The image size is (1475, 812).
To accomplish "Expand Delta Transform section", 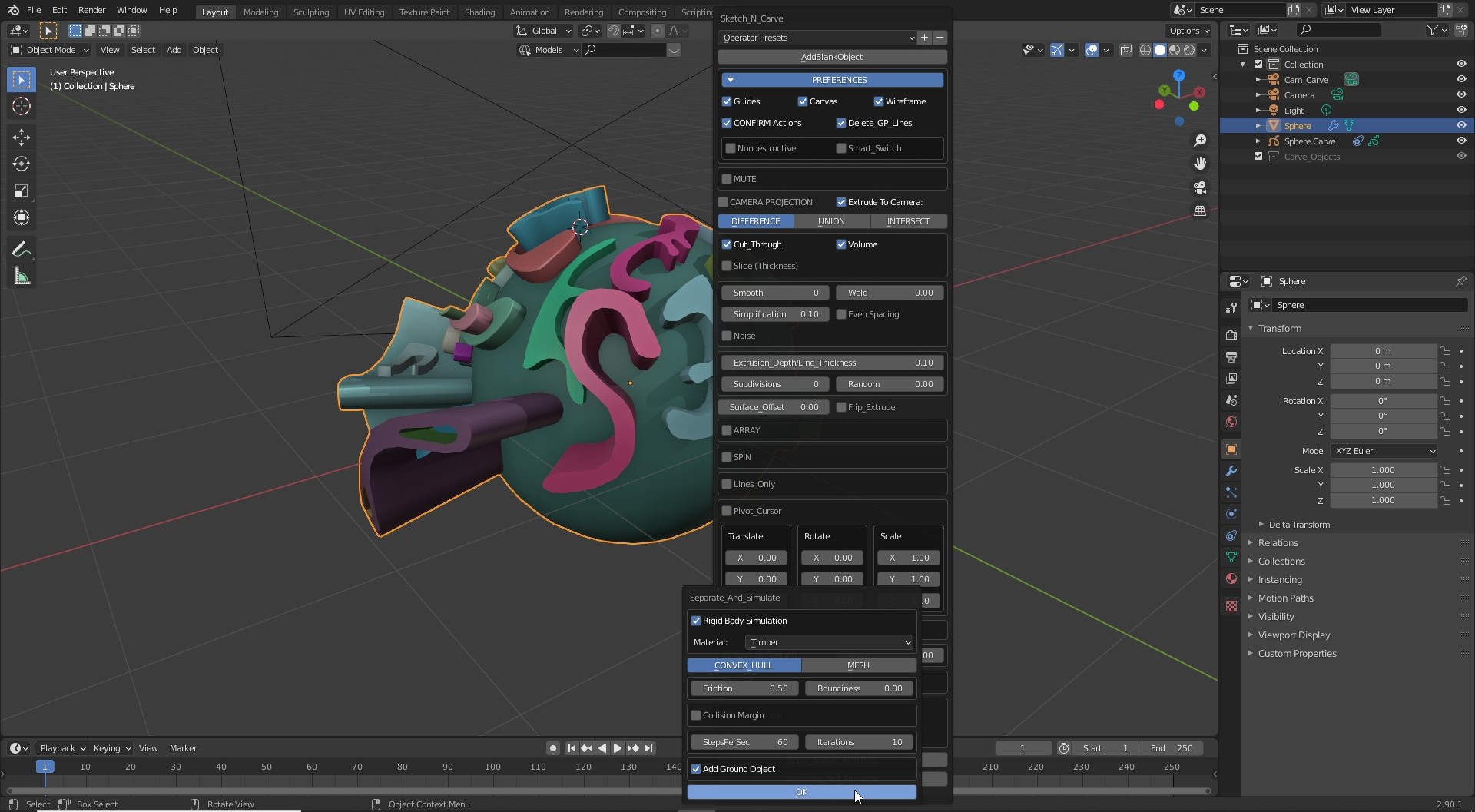I will [1298, 525].
